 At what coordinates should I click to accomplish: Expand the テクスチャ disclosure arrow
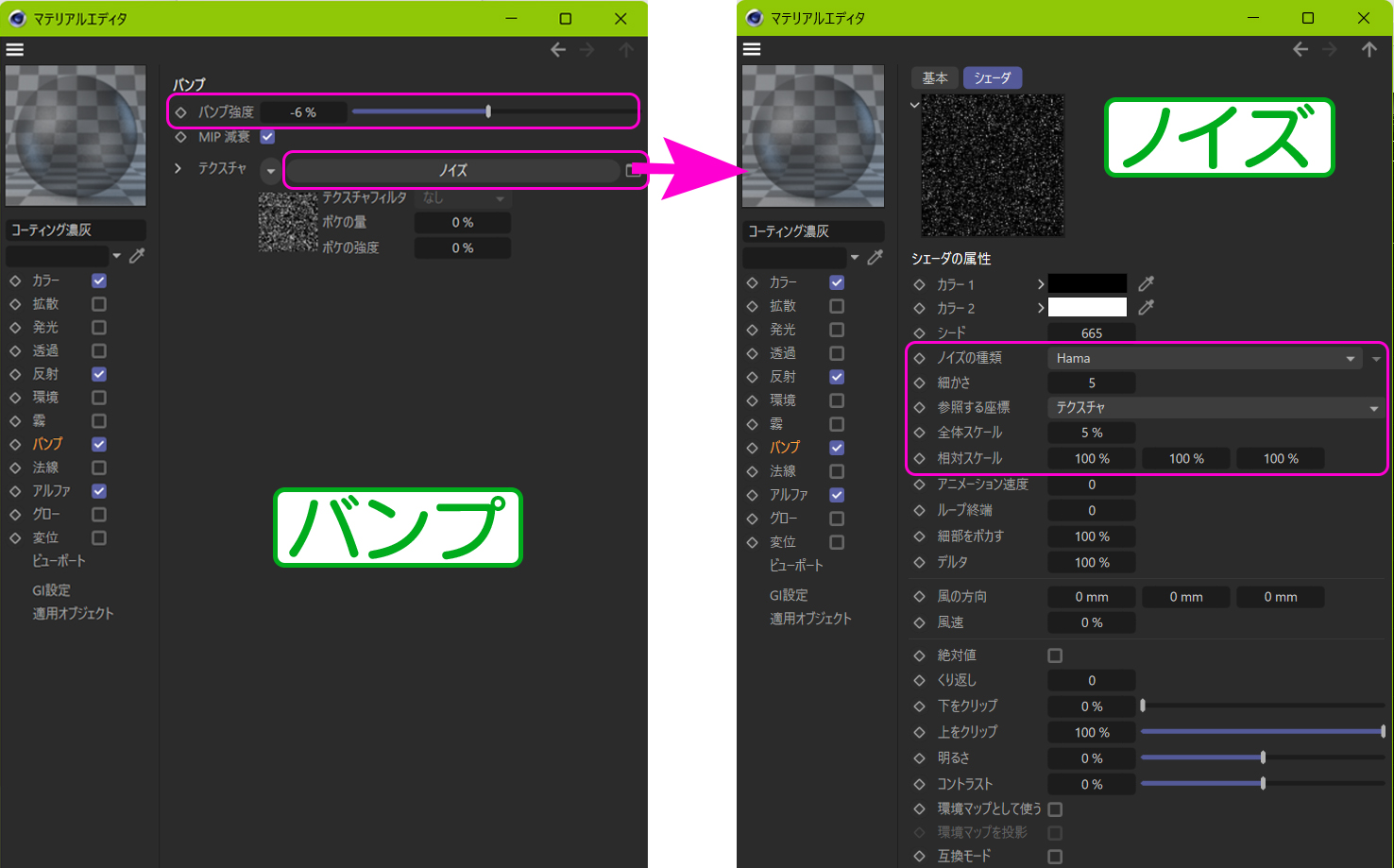tap(178, 168)
